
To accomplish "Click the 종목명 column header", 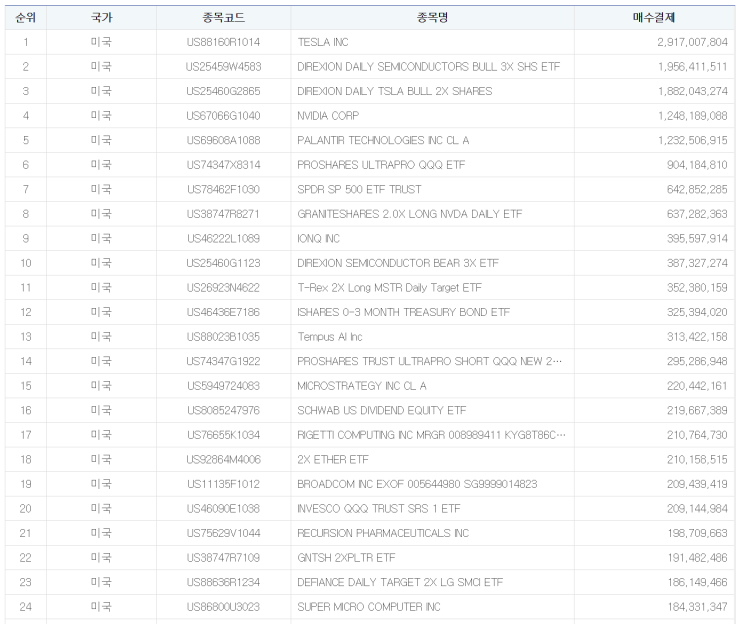I will tap(432, 18).
